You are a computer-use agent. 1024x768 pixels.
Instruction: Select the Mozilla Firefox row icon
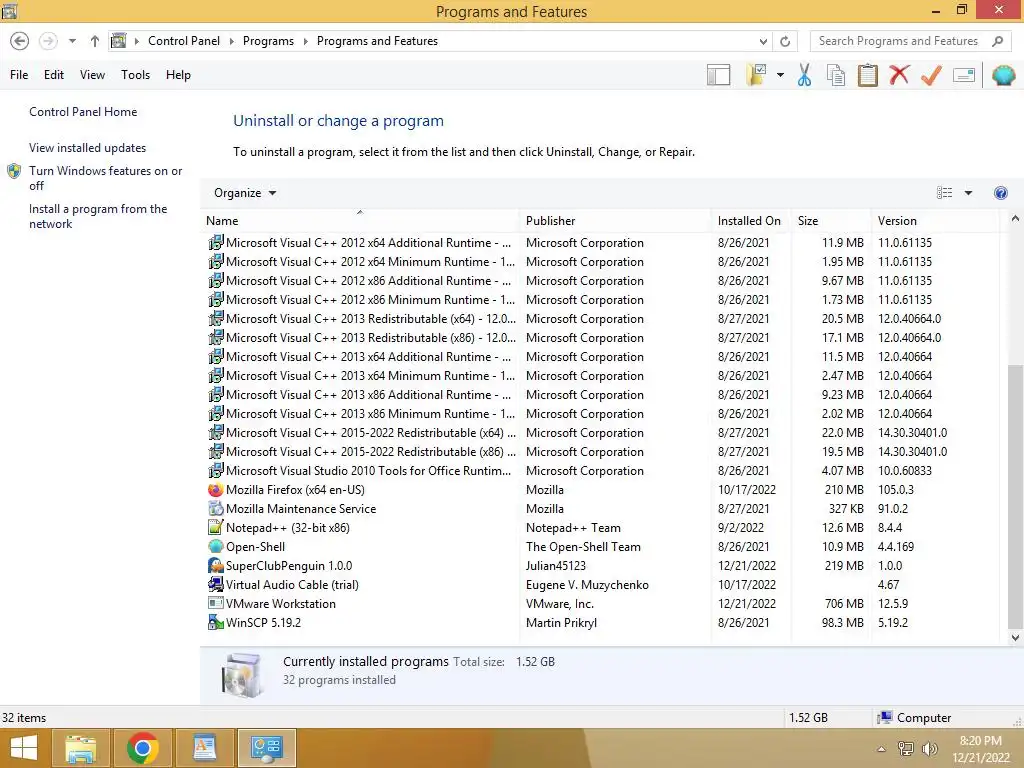click(x=216, y=490)
